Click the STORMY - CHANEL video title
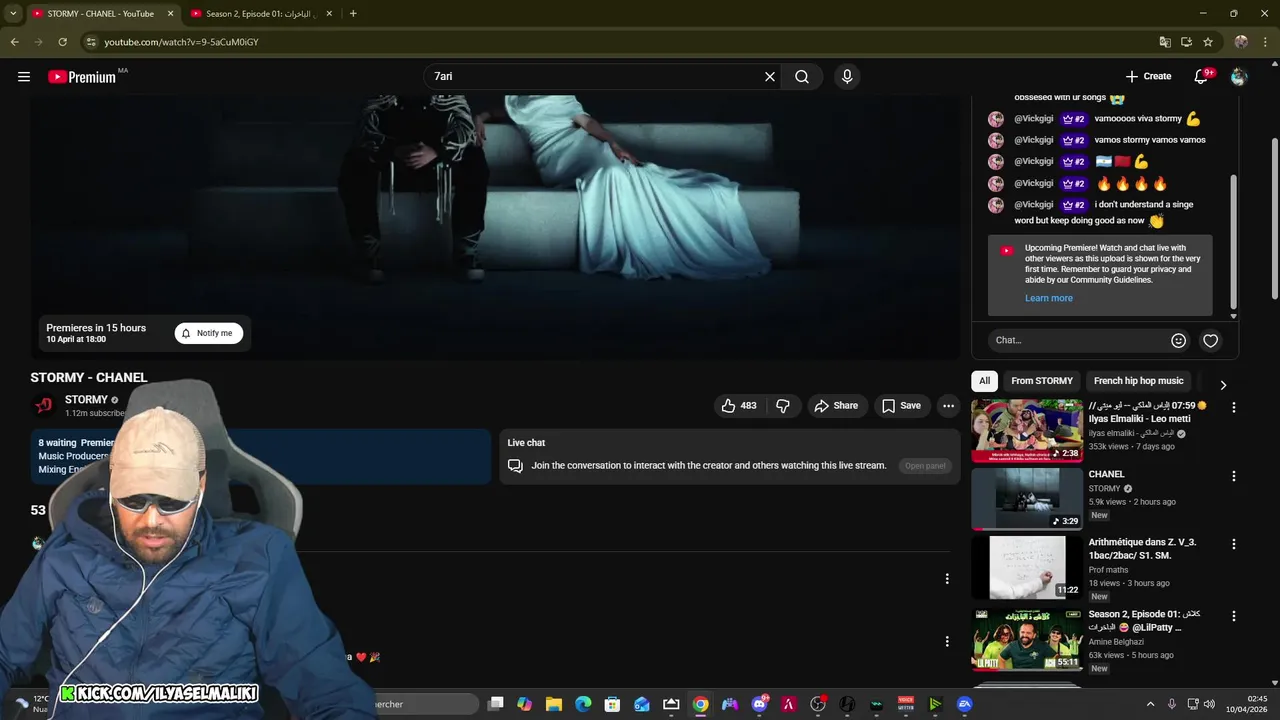This screenshot has width=1280, height=720. pyautogui.click(x=89, y=378)
